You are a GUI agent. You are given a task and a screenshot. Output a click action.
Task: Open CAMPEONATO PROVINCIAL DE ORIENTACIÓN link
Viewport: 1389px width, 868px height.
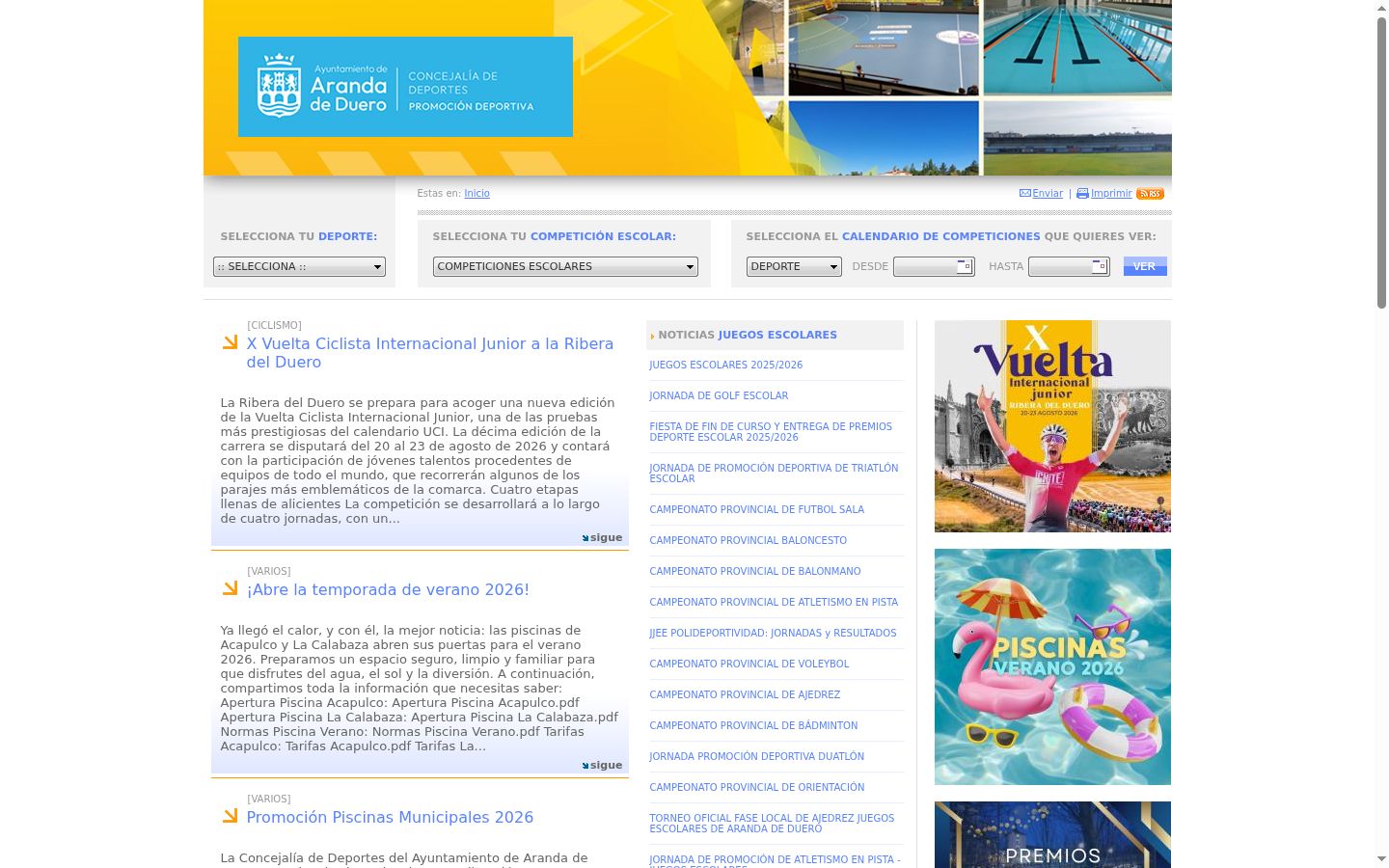[756, 788]
